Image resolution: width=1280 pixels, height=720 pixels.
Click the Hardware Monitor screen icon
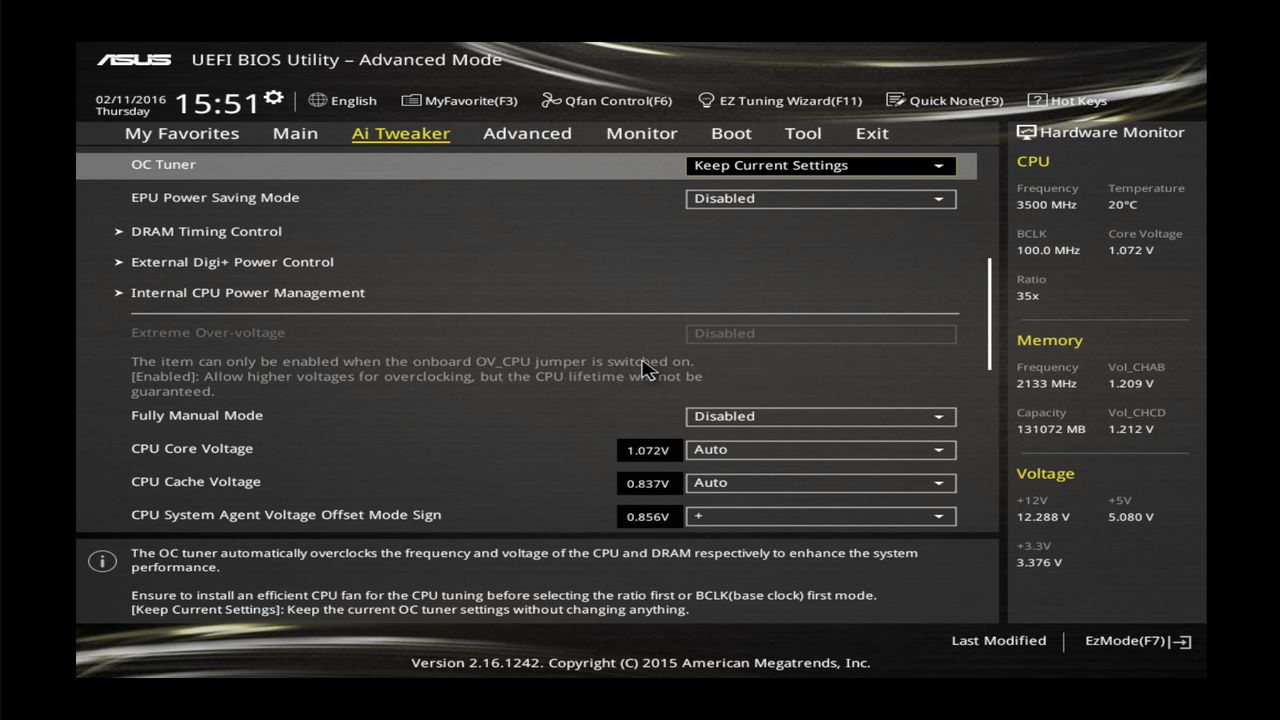(1026, 132)
